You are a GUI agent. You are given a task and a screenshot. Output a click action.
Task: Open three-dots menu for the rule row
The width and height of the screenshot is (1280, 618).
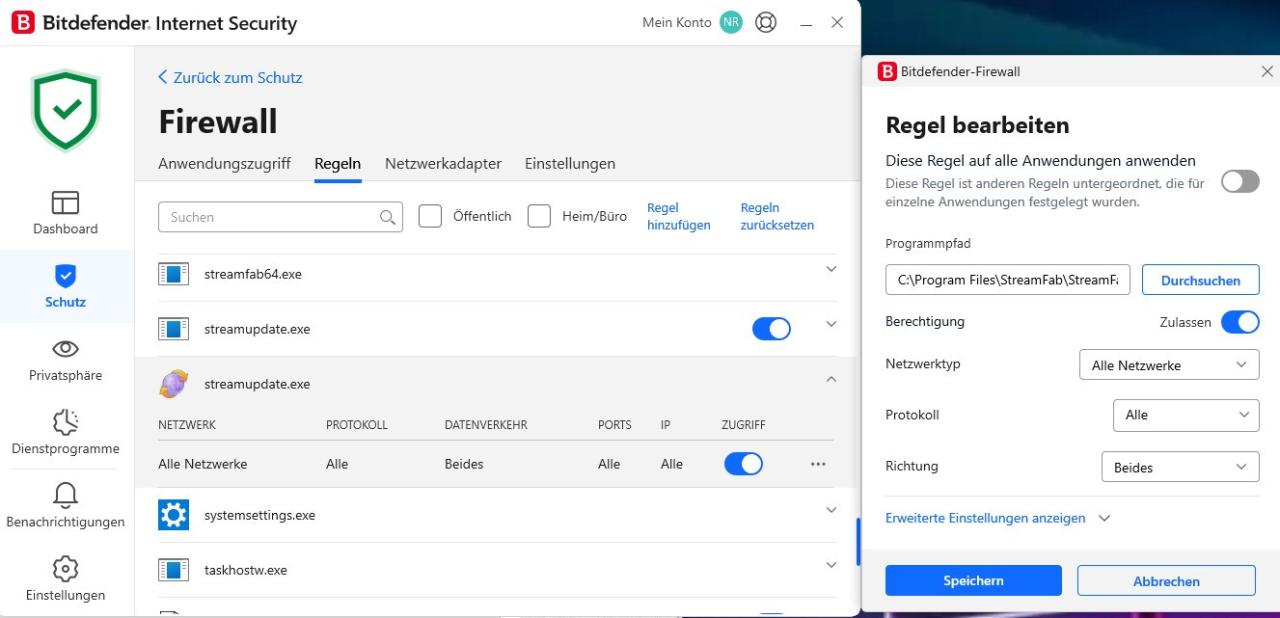pyautogui.click(x=818, y=464)
